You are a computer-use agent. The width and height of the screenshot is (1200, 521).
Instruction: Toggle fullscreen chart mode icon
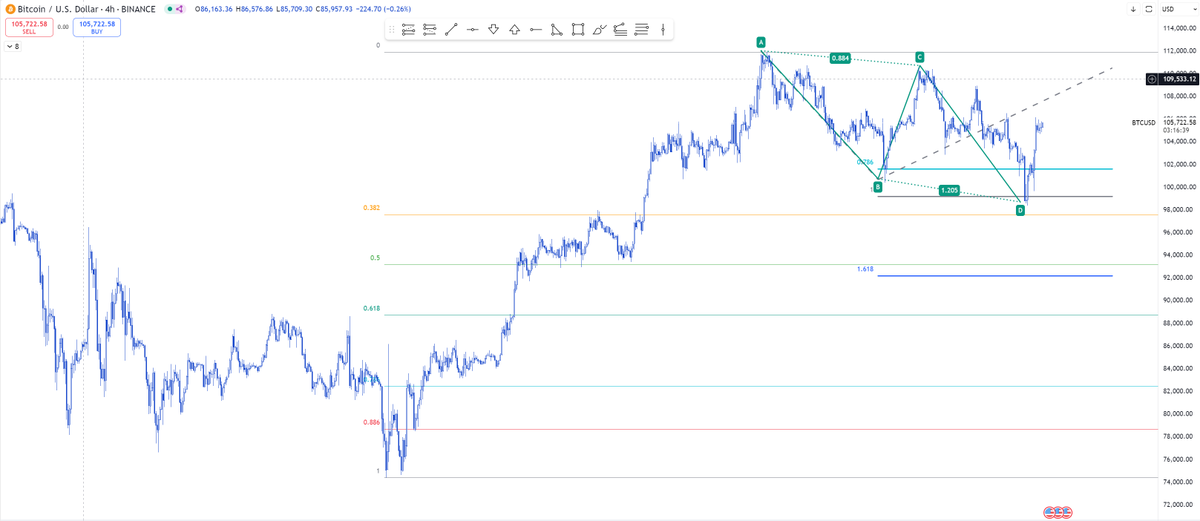pos(1148,9)
